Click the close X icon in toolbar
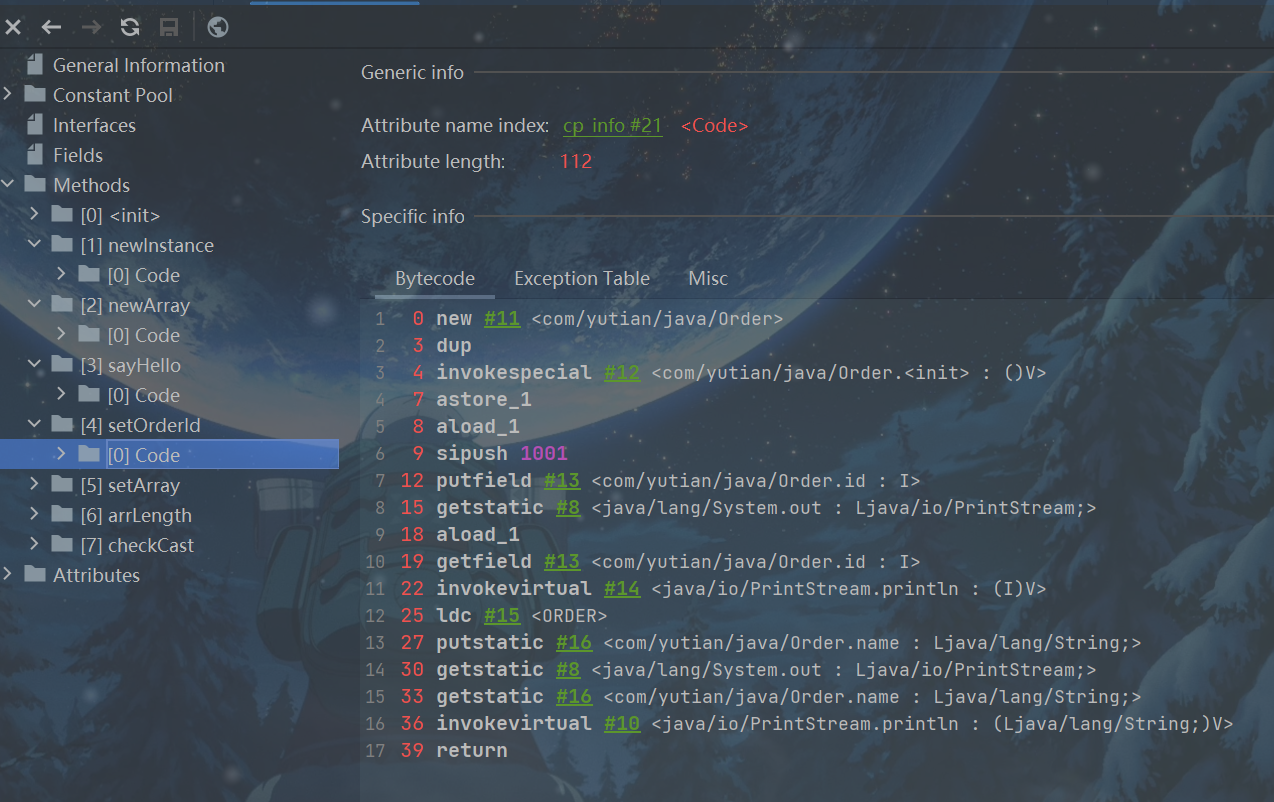The width and height of the screenshot is (1274, 802). 13,27
